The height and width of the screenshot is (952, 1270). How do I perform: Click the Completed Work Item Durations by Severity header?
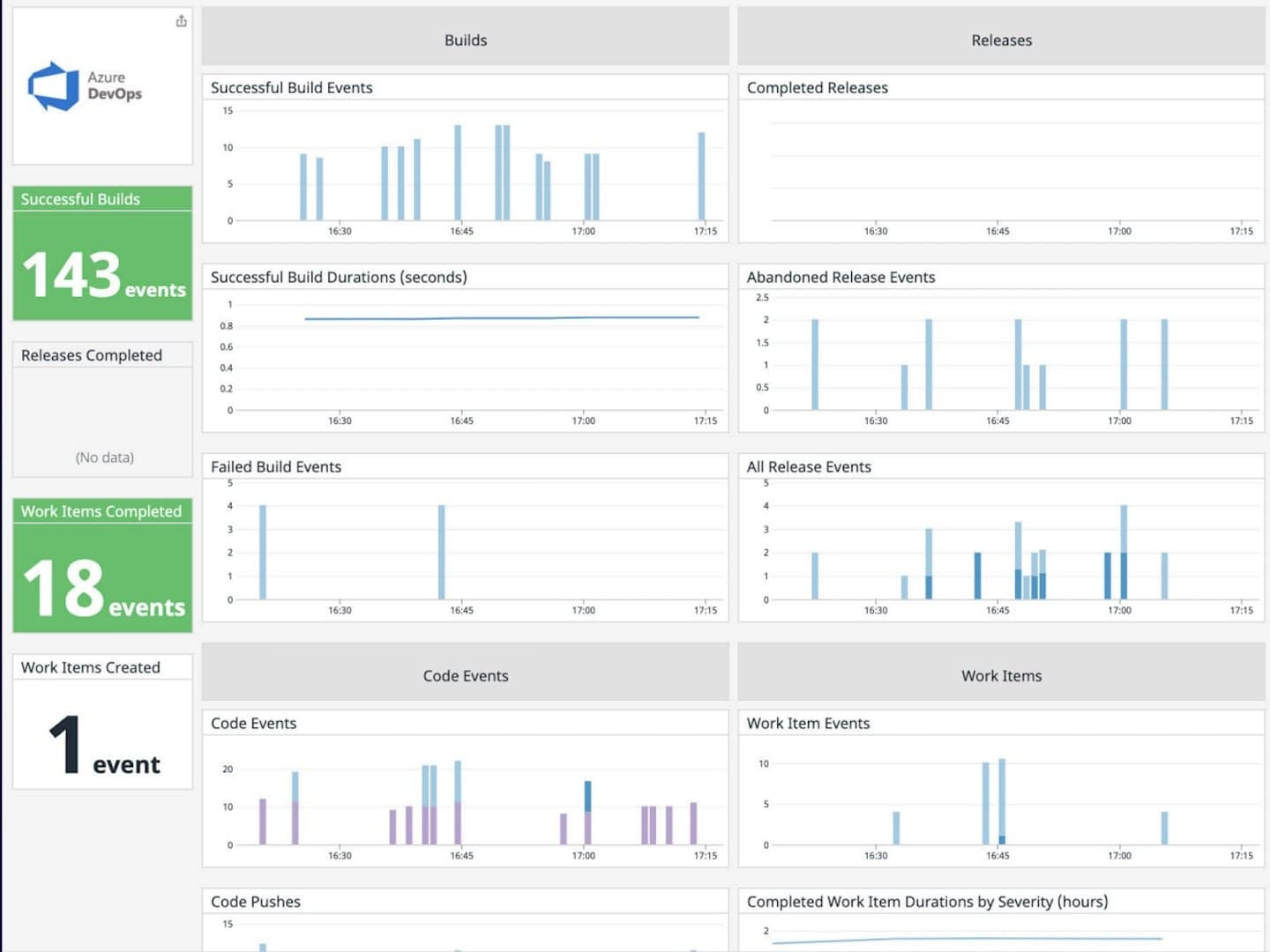[927, 902]
